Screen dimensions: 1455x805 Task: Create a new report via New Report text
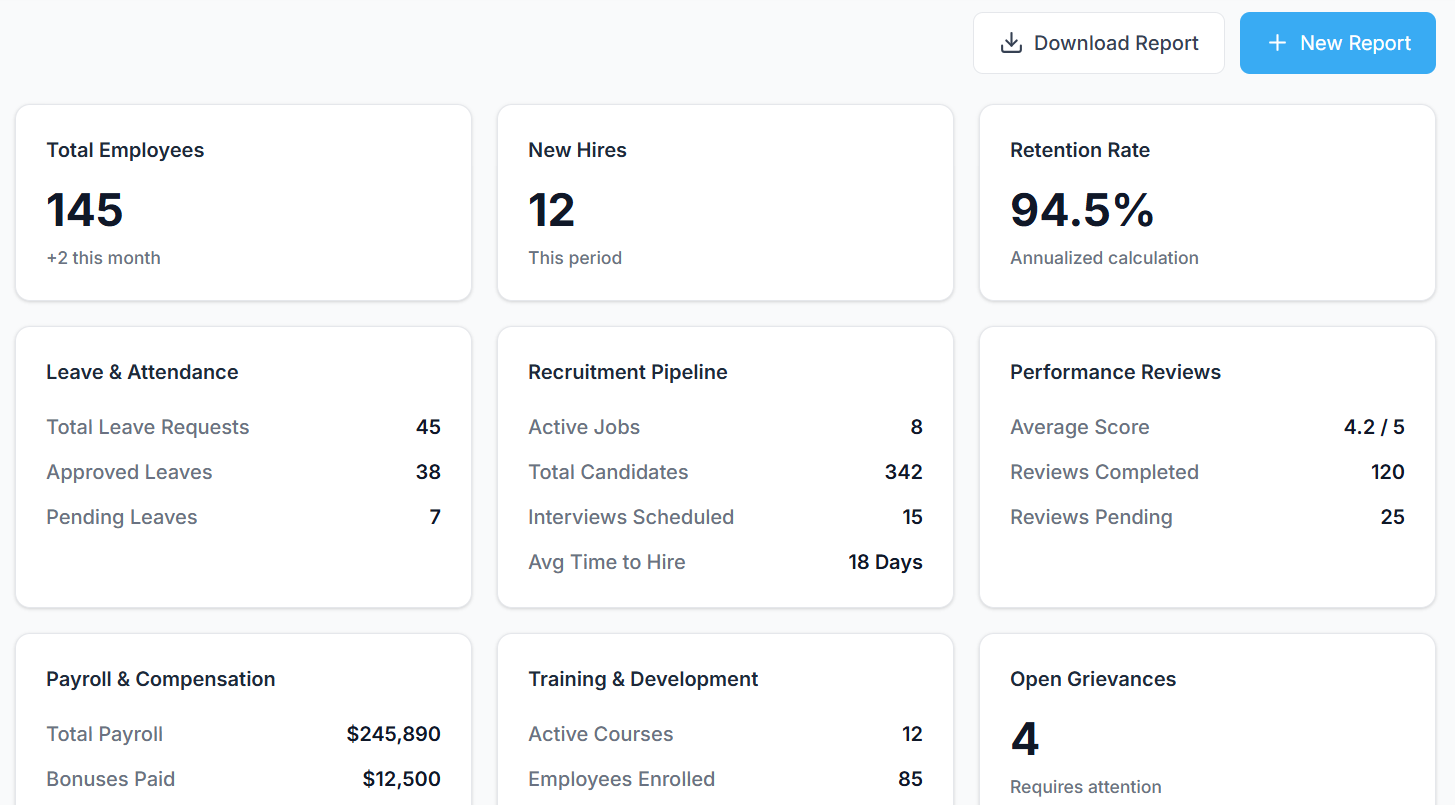click(1355, 43)
